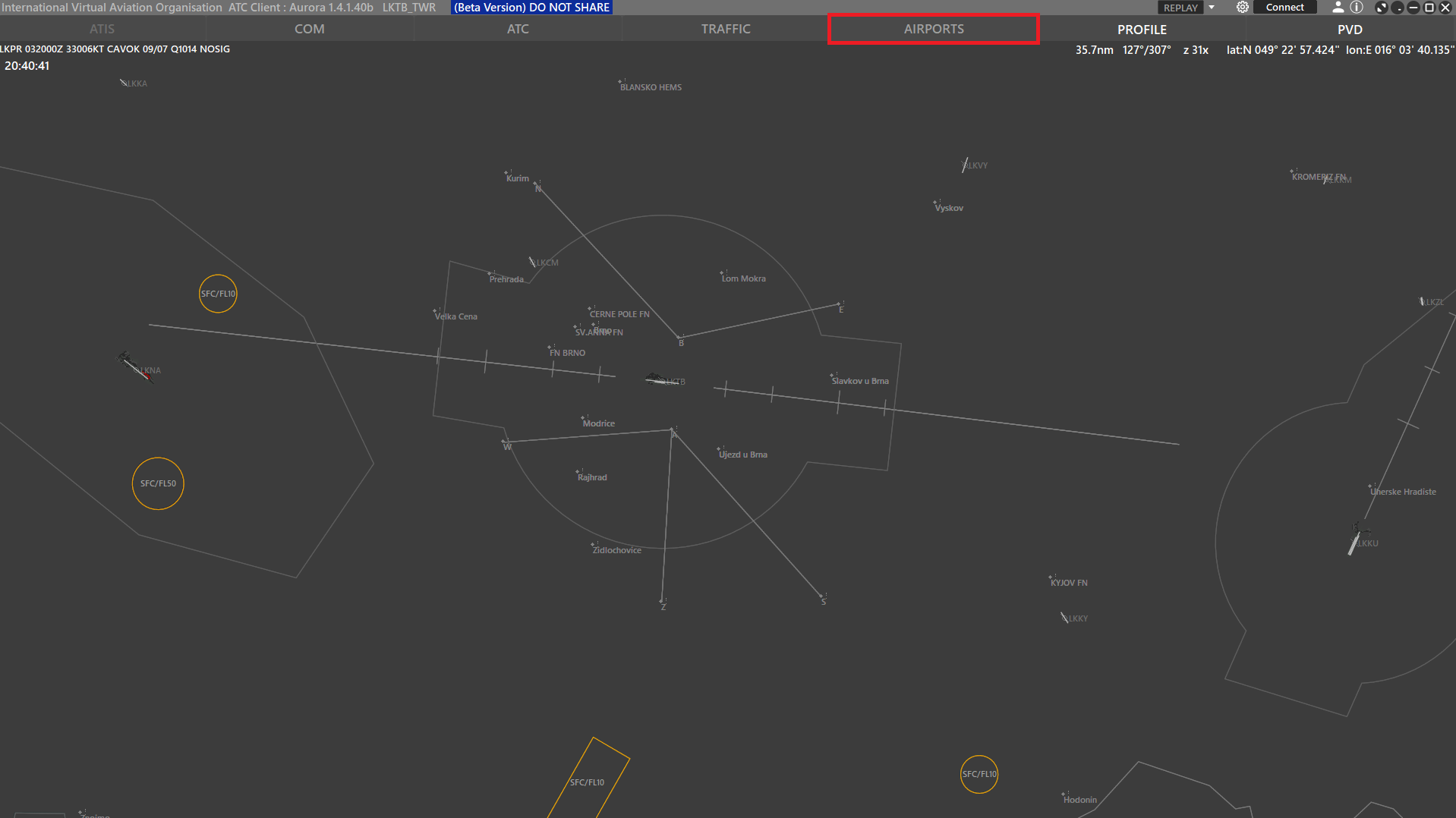The height and width of the screenshot is (818, 1456).
Task: Click the Ujezd u Brna label
Action: click(x=743, y=455)
